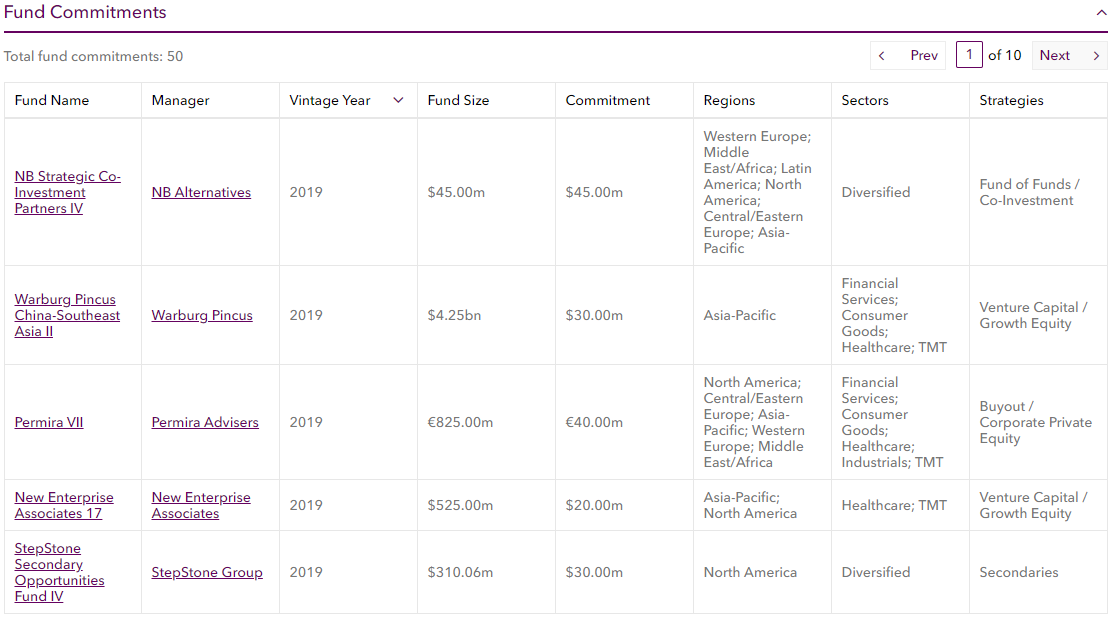This screenshot has height=622, width=1112.
Task: Click the Fund Size column header
Action: pos(458,100)
